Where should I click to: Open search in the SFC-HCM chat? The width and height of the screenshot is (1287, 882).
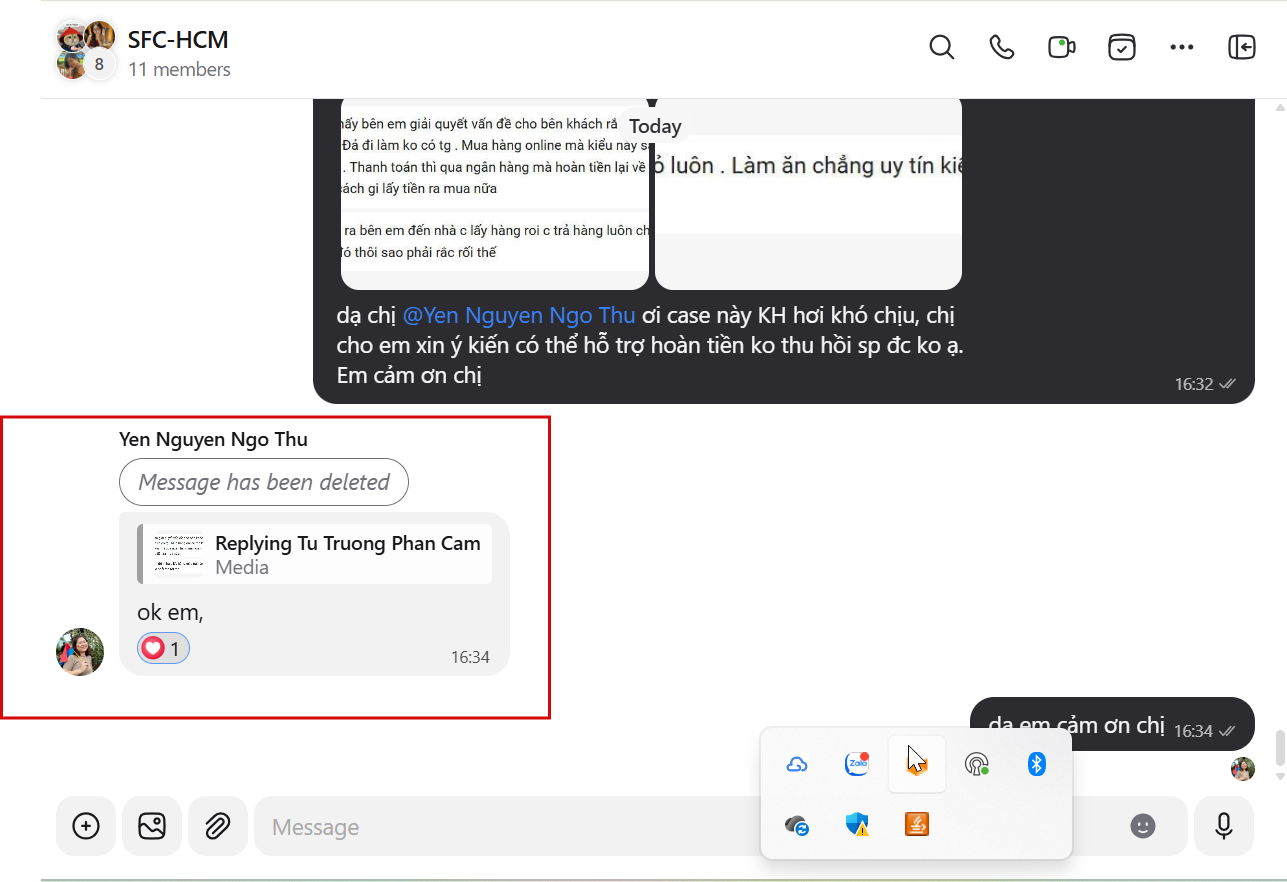[x=941, y=47]
